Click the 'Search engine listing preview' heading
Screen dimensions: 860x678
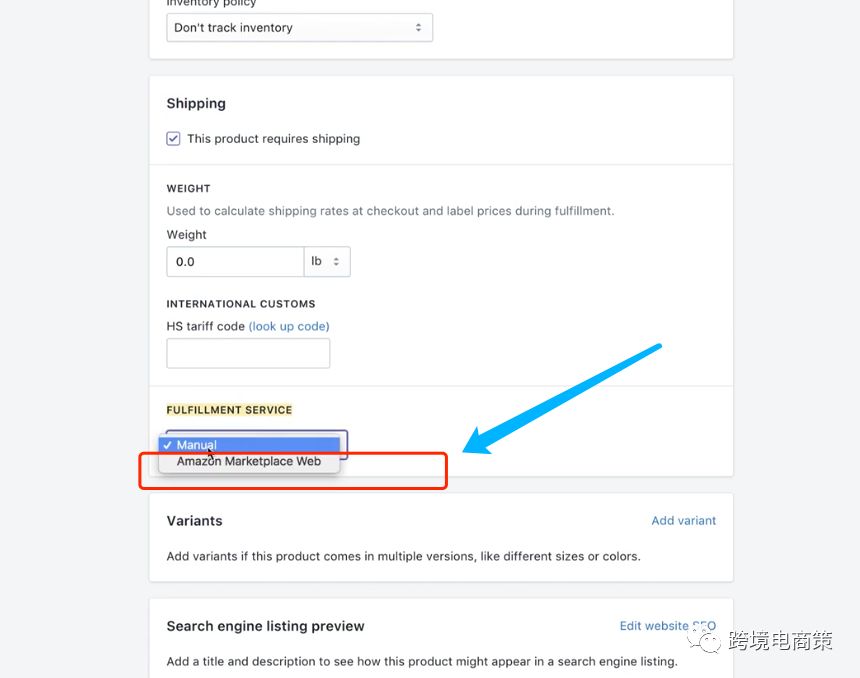point(265,626)
